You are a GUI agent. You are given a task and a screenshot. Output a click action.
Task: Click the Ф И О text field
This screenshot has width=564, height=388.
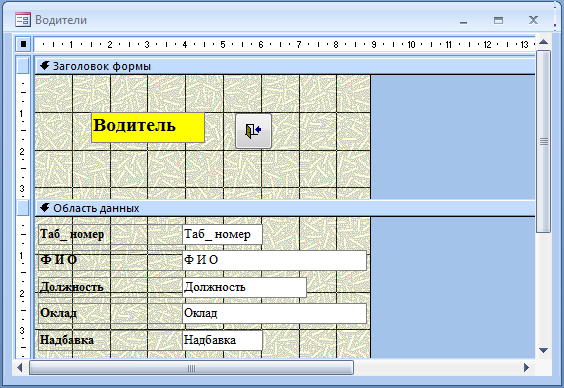click(x=274, y=260)
